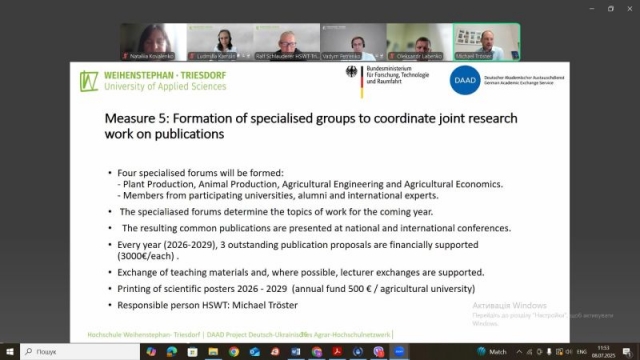
Task: Select Ralf Schlauderer's video thumbnail
Action: tap(287, 42)
